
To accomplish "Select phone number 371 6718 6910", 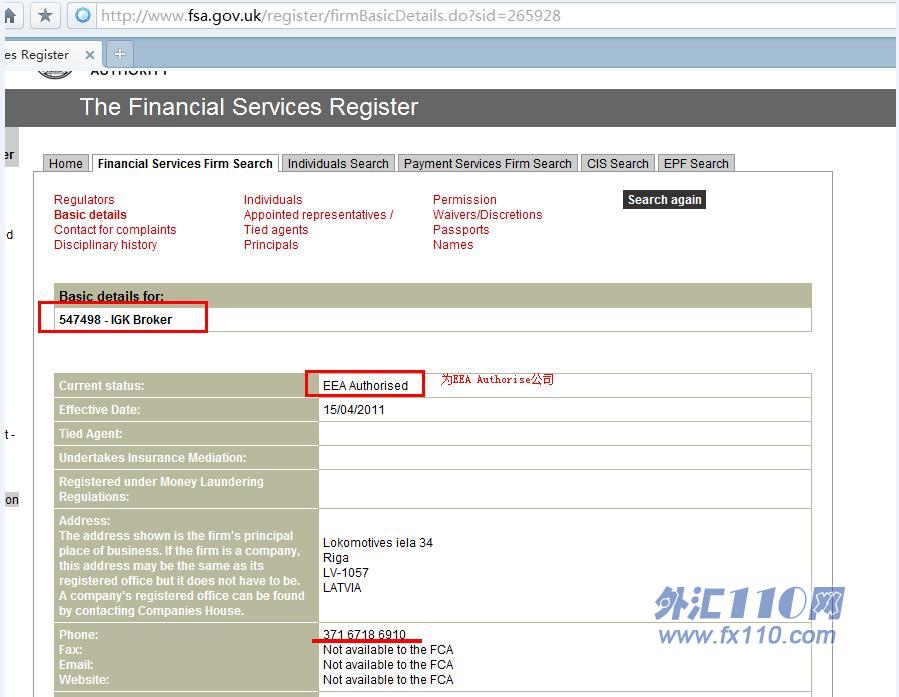I will tap(364, 634).
